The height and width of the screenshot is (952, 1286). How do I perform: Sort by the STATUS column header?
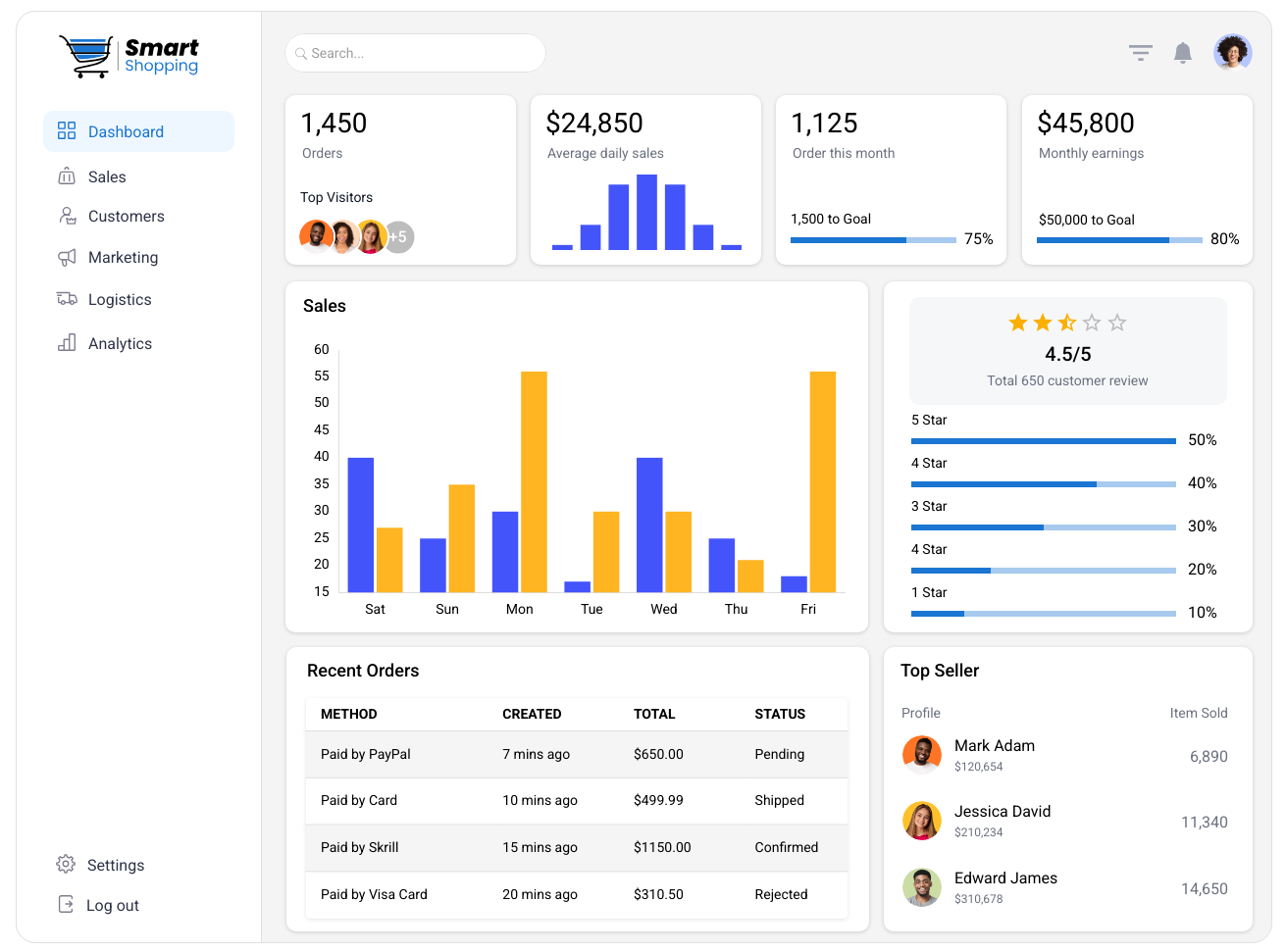(780, 714)
